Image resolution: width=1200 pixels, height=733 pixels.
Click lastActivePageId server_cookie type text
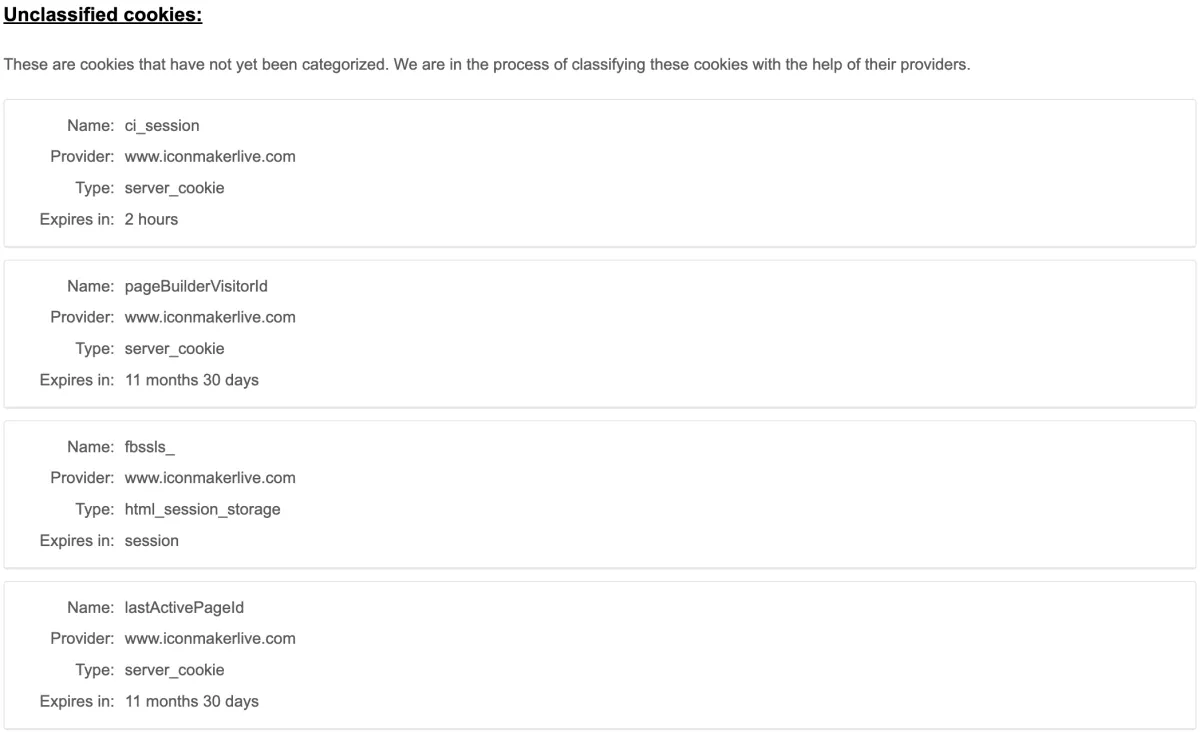(x=174, y=670)
